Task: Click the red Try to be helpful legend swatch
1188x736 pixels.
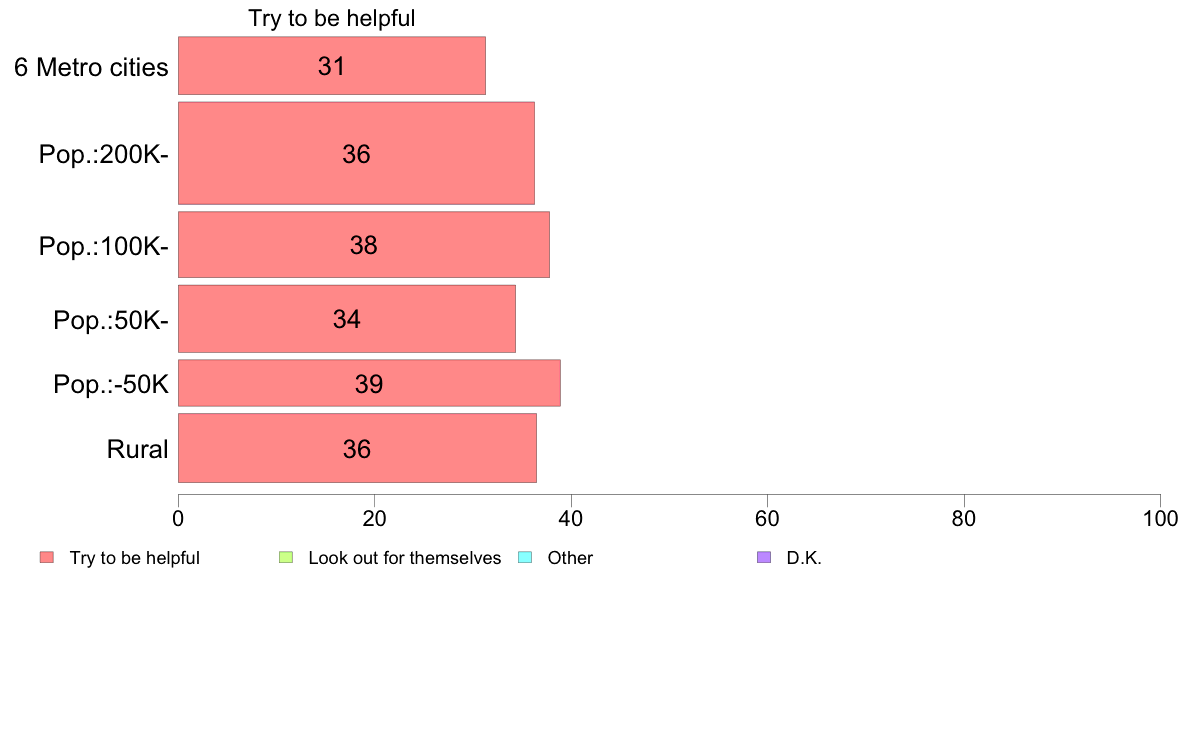Action: point(47,557)
